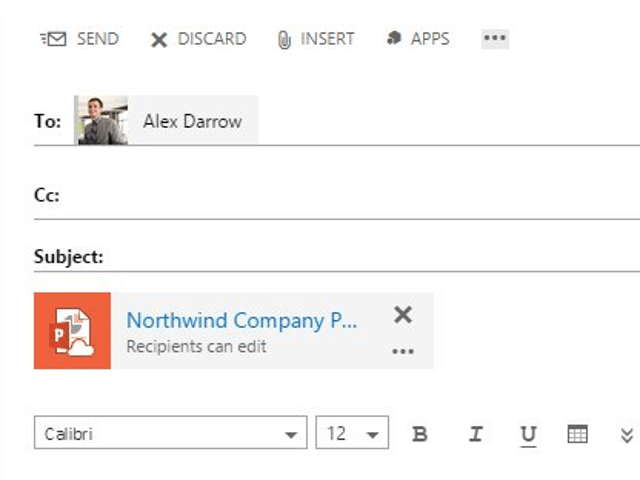640x480 pixels.
Task: Open attachment more options ellipsis
Action: coord(403,351)
